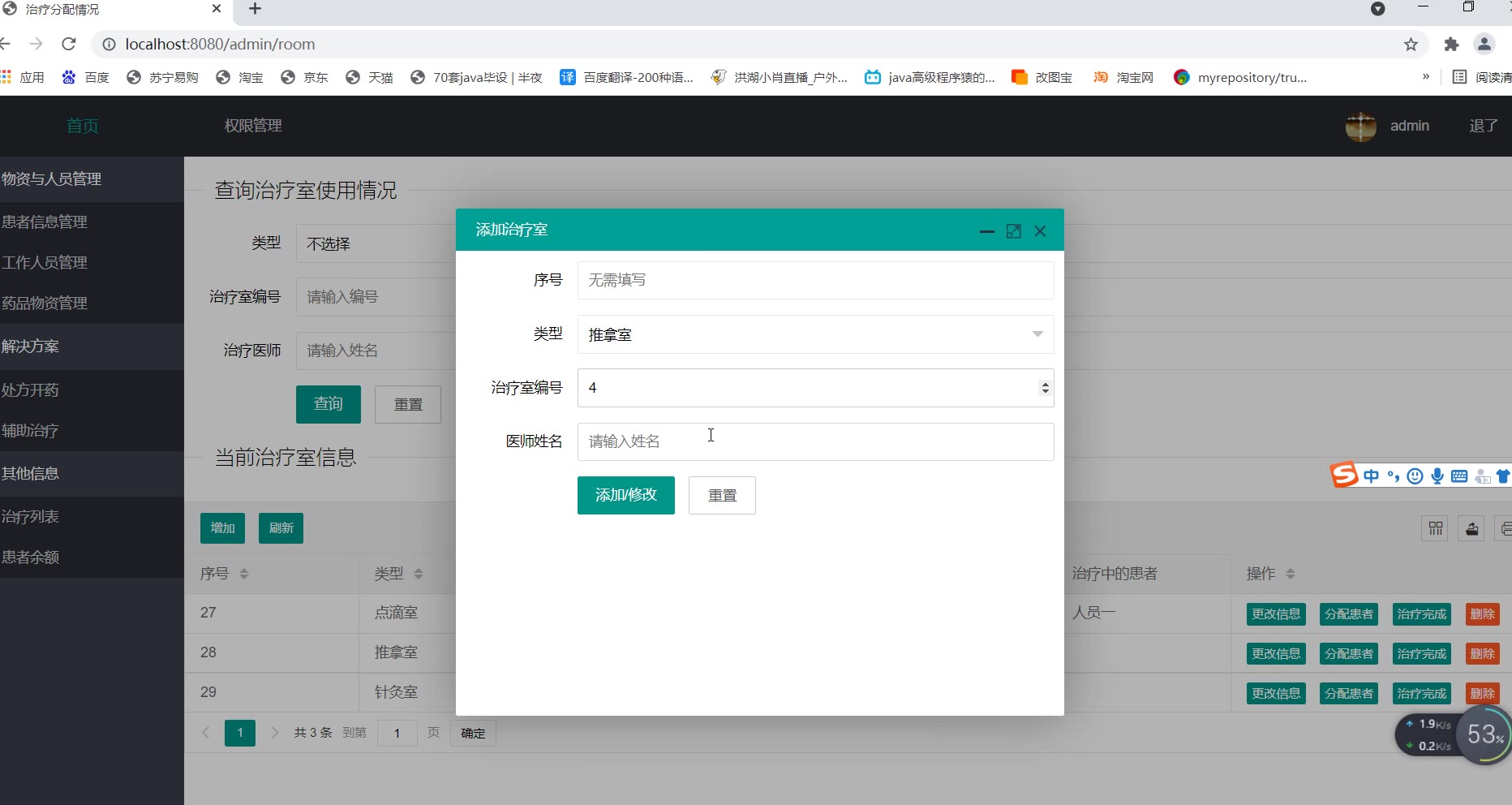Screen dimensions: 1512x805
Task: Click the admin avatar picture
Action: (x=1360, y=127)
